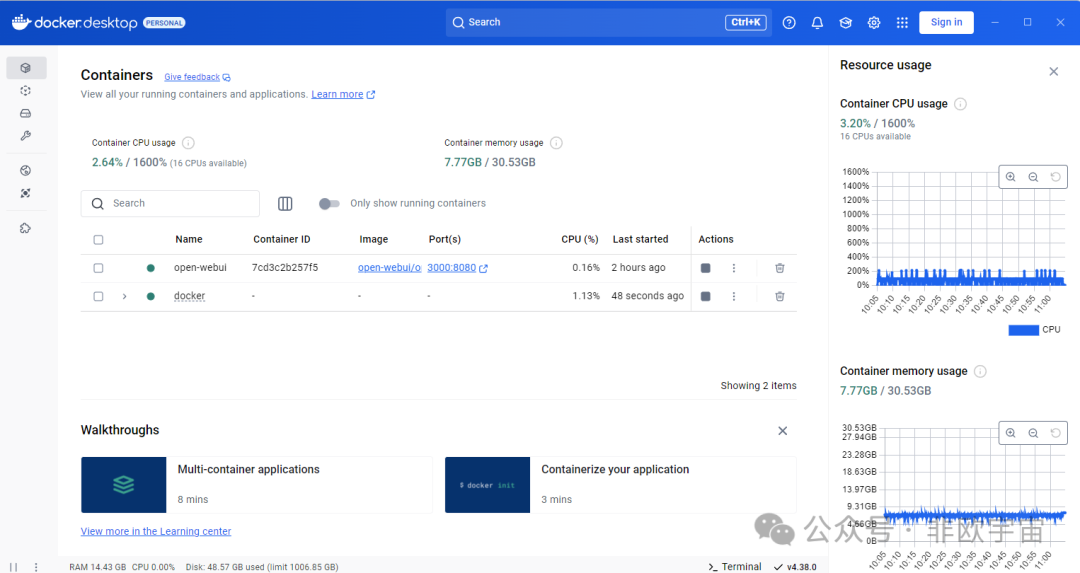This screenshot has height=573, width=1080.
Task: Sort by the Last started column
Action: point(641,239)
